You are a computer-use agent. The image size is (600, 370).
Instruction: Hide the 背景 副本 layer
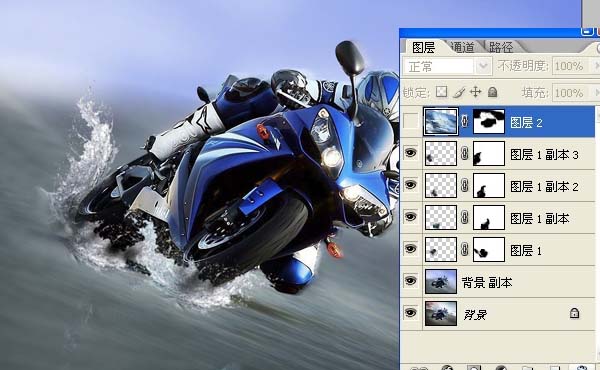click(x=411, y=281)
